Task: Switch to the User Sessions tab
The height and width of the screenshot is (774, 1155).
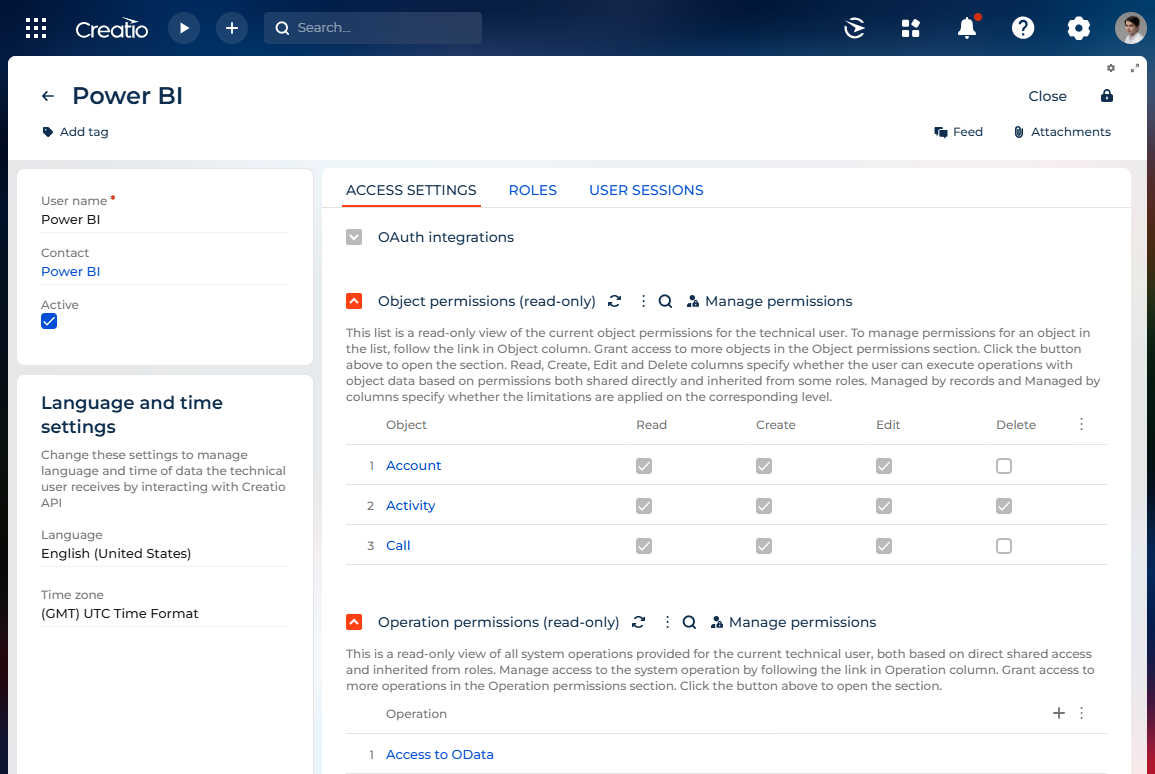Action: (646, 190)
